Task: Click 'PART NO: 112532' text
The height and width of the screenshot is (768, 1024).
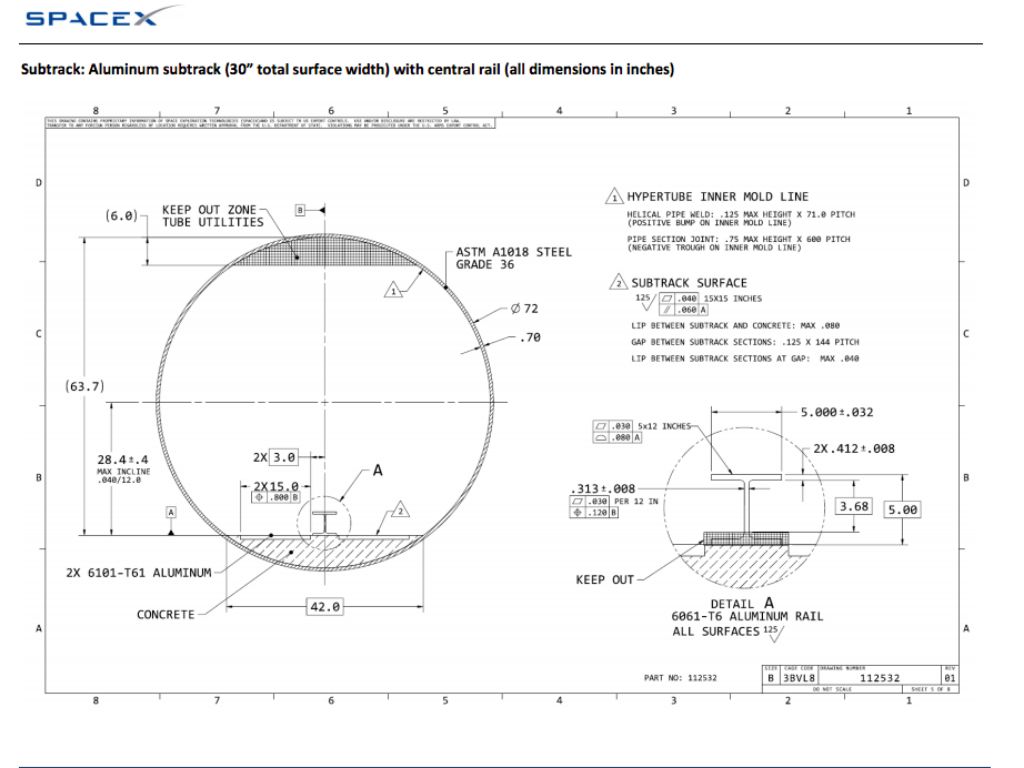Action: (680, 678)
